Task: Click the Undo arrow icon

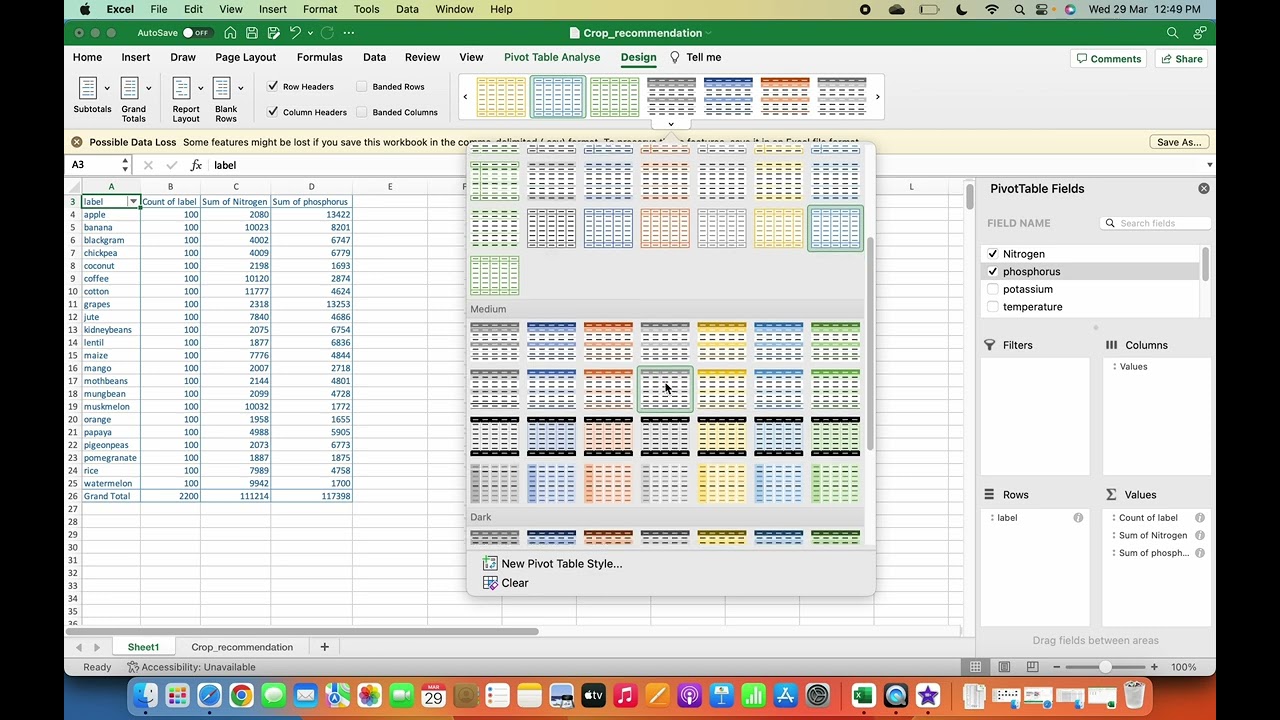Action: click(x=295, y=33)
